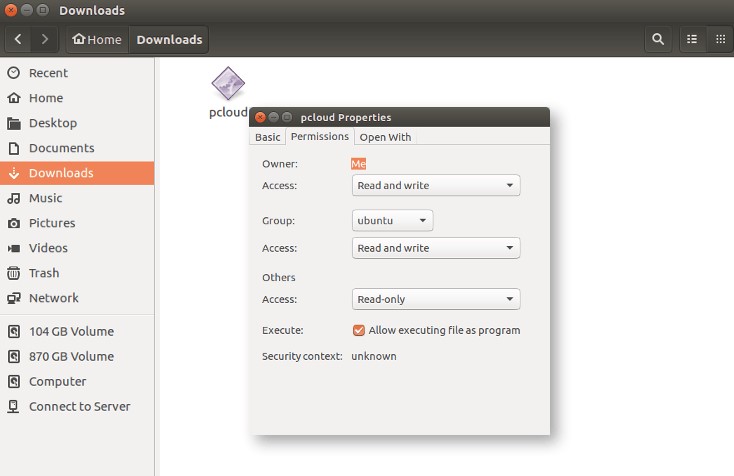Uncheck Allow executing file as program

coord(359,330)
